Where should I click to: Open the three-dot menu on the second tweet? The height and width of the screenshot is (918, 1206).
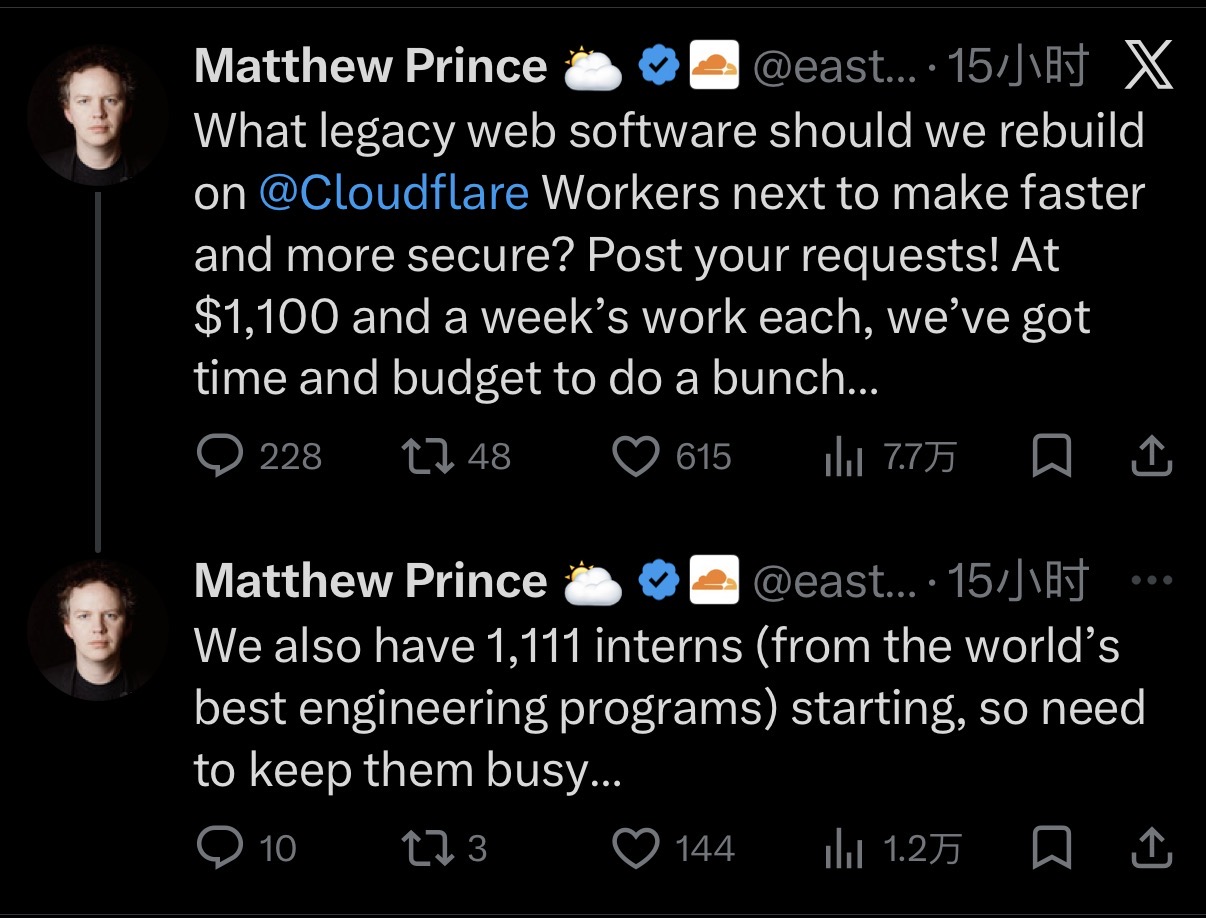[1148, 580]
